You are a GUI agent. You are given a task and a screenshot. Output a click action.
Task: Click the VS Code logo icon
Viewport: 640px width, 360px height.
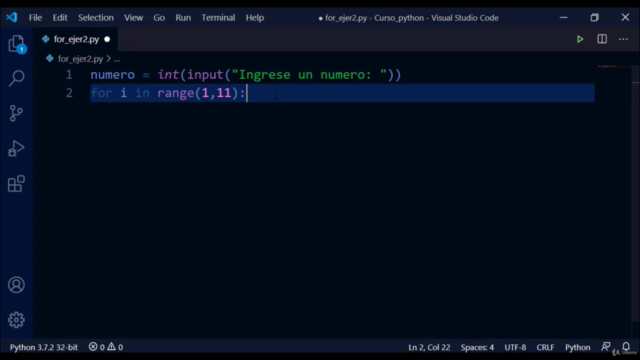[x=12, y=18]
